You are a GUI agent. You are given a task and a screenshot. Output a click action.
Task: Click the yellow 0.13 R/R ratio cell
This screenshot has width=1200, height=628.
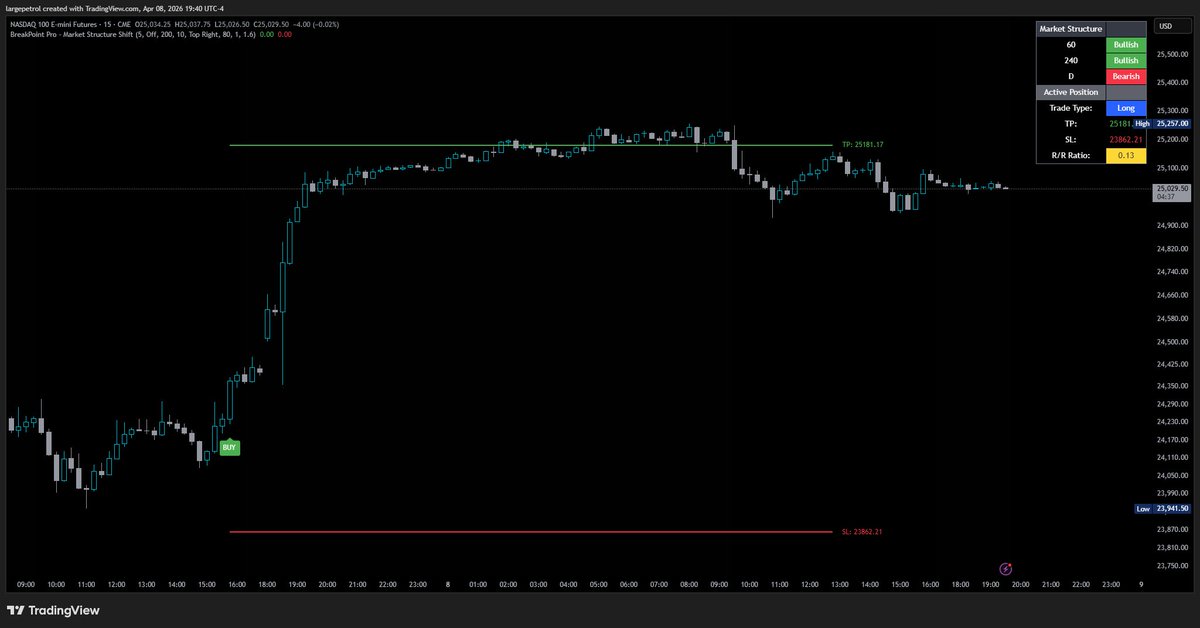[x=1126, y=155]
